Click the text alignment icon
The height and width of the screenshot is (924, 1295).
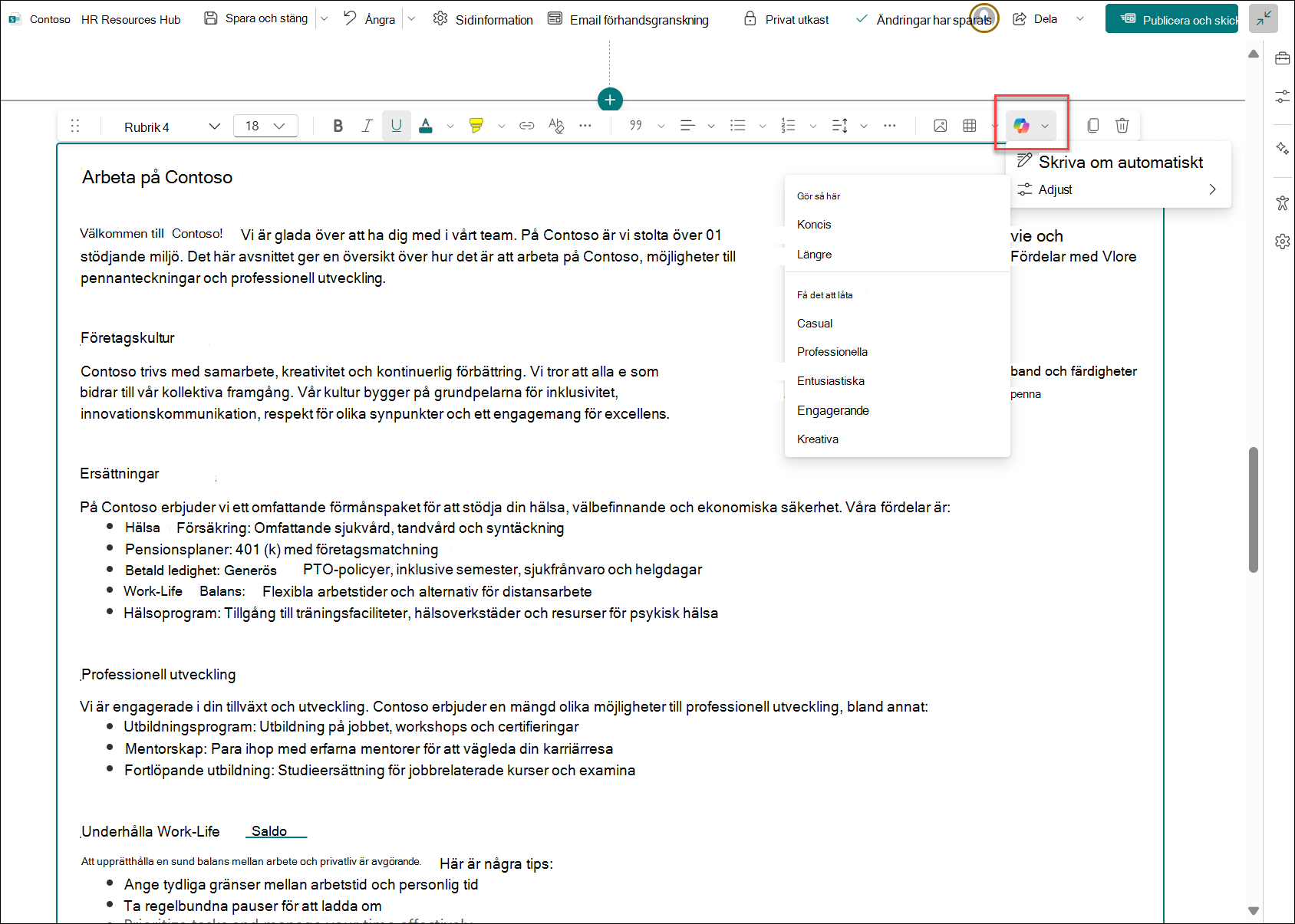pyautogui.click(x=687, y=126)
